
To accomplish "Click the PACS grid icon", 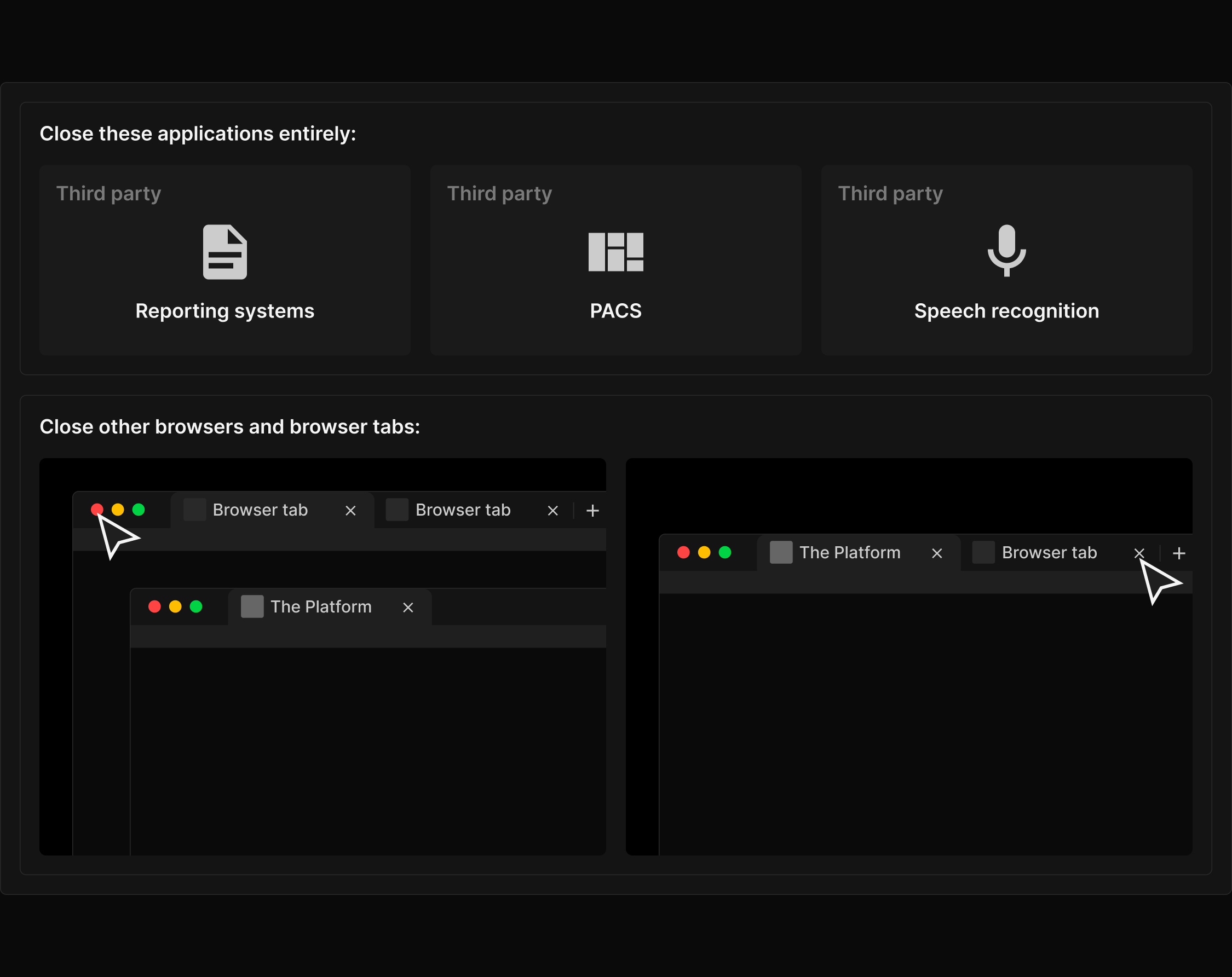I will pyautogui.click(x=615, y=252).
